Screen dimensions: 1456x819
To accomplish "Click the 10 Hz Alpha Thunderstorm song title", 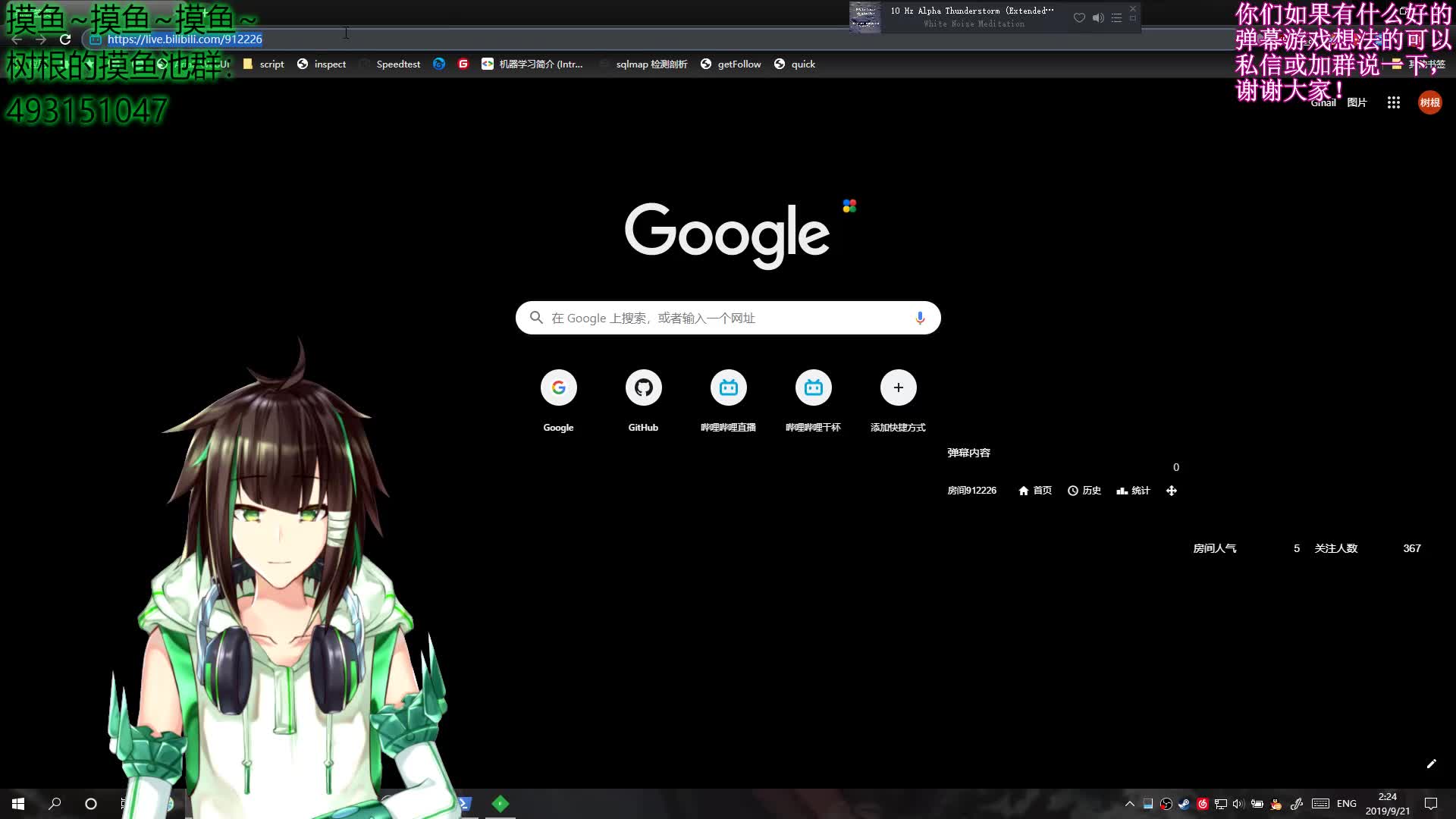I will click(x=972, y=11).
